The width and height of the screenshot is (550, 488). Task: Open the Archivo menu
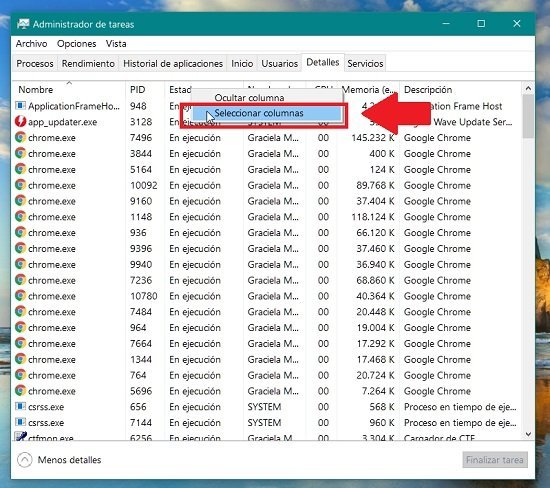(31, 44)
